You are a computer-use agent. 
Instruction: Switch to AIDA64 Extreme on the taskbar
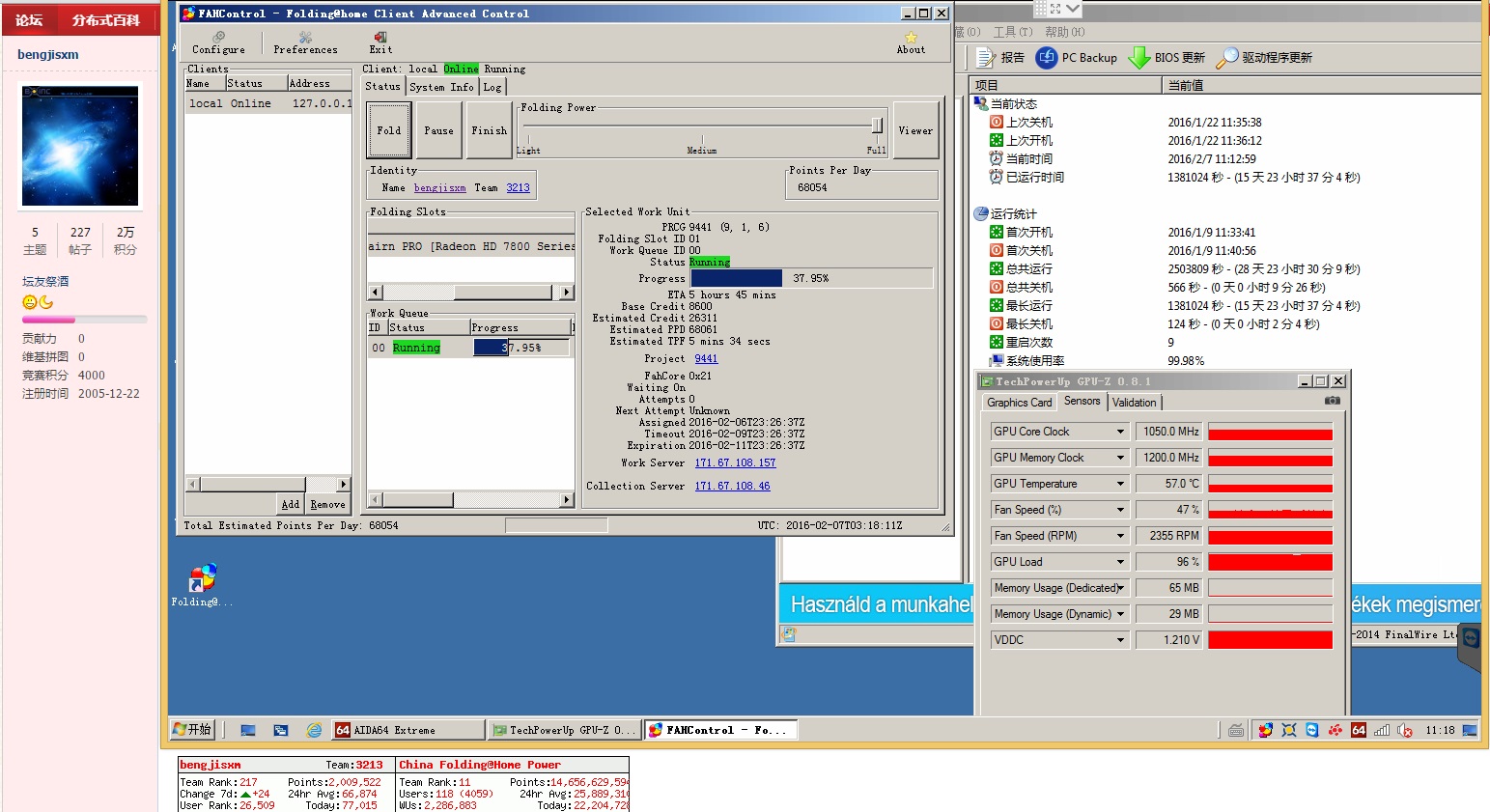(x=408, y=730)
